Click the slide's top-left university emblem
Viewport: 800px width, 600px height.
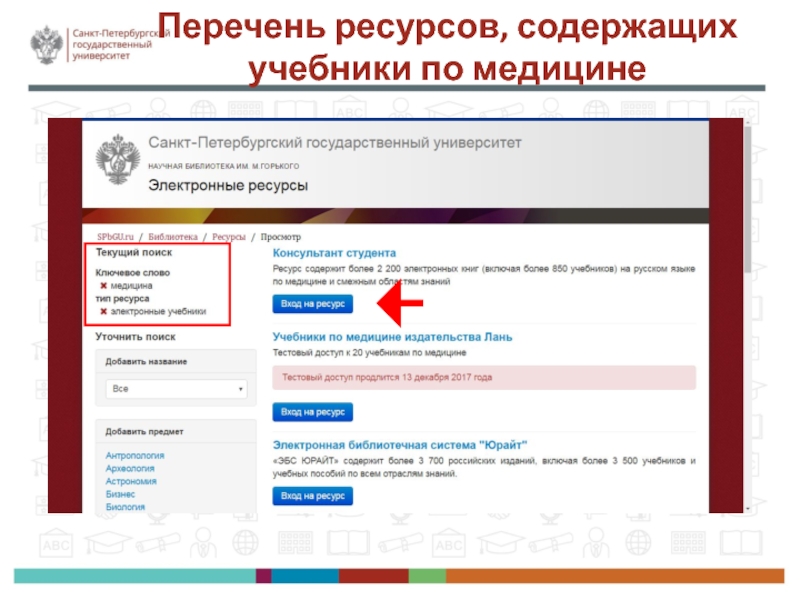point(46,45)
